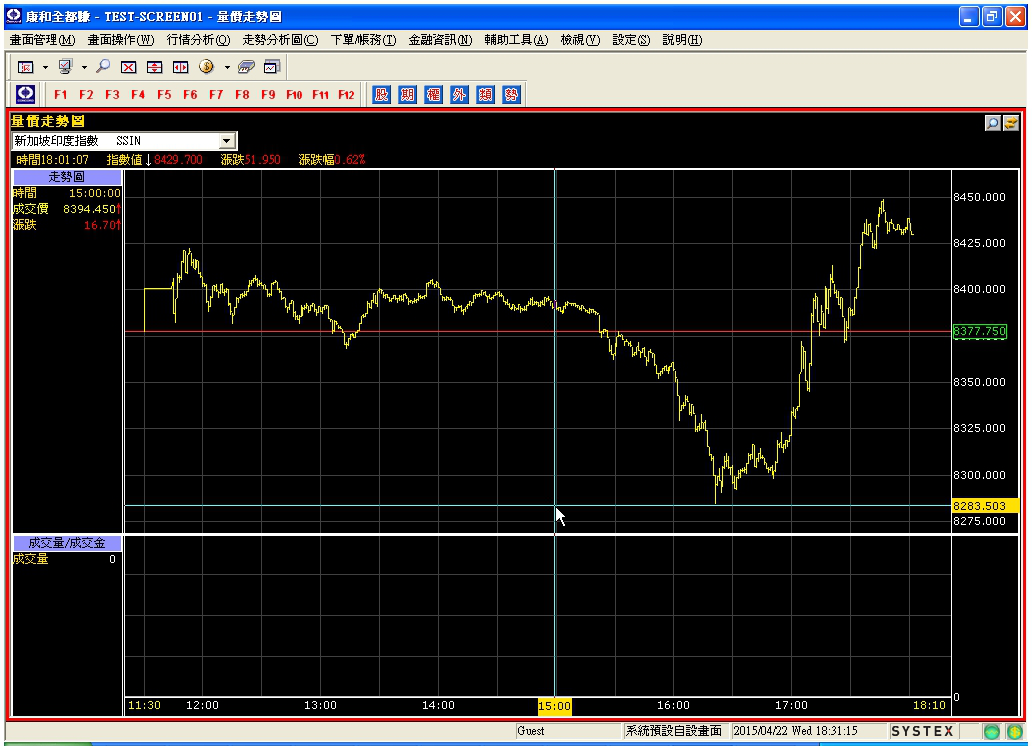The width and height of the screenshot is (1032, 746).
Task: Click the gold dollar coin icon
Action: [x=207, y=67]
